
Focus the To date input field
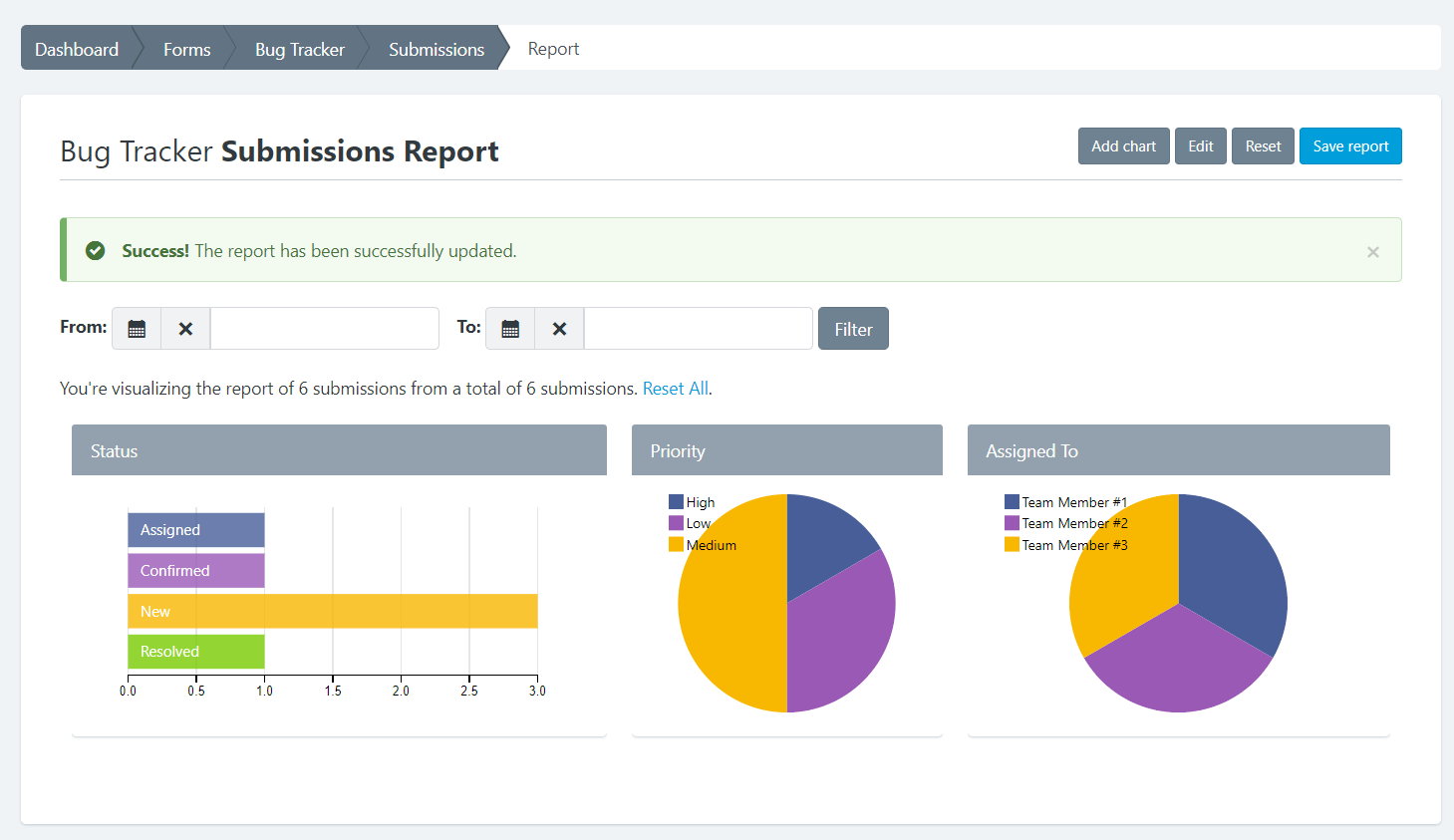698,329
